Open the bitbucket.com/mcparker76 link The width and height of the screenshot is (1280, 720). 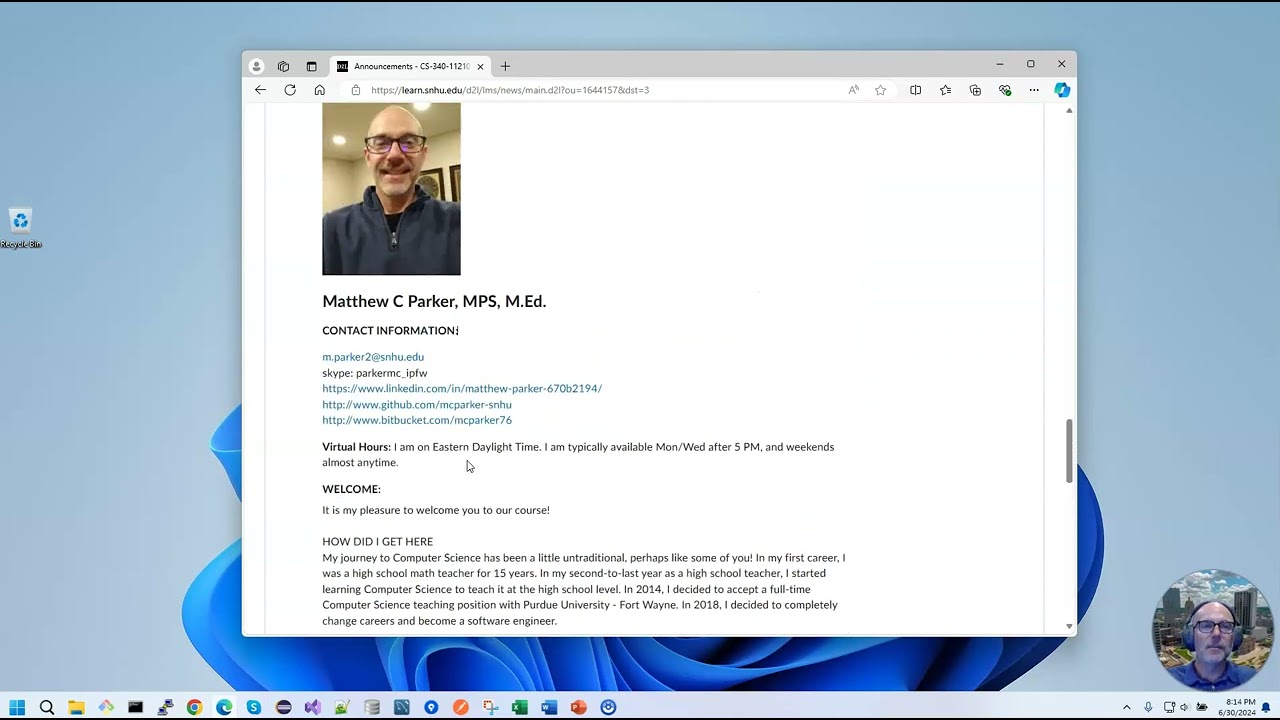click(x=417, y=421)
